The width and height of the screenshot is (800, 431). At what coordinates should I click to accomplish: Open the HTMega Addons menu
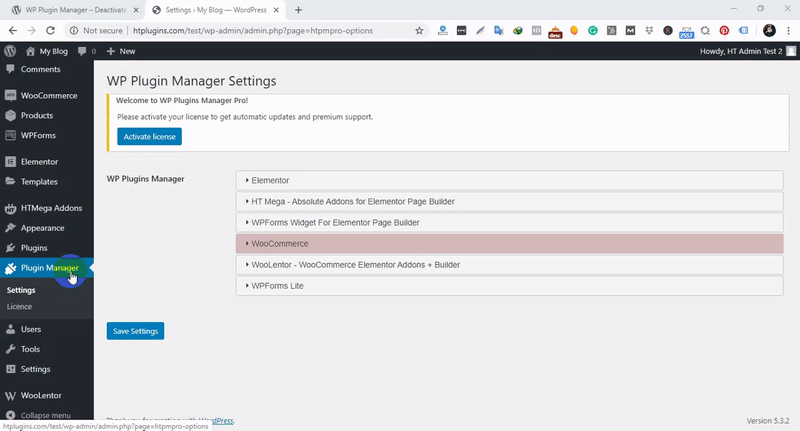click(50, 208)
